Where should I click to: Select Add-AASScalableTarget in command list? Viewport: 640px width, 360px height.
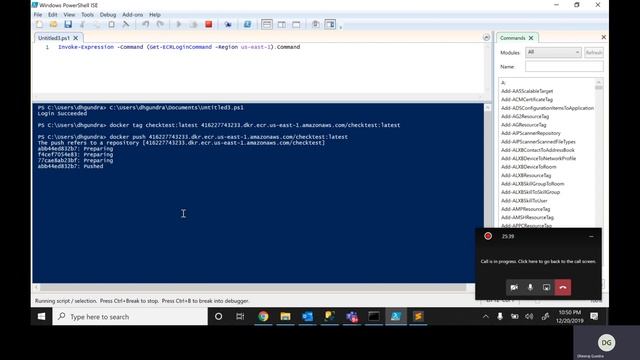pos(527,91)
